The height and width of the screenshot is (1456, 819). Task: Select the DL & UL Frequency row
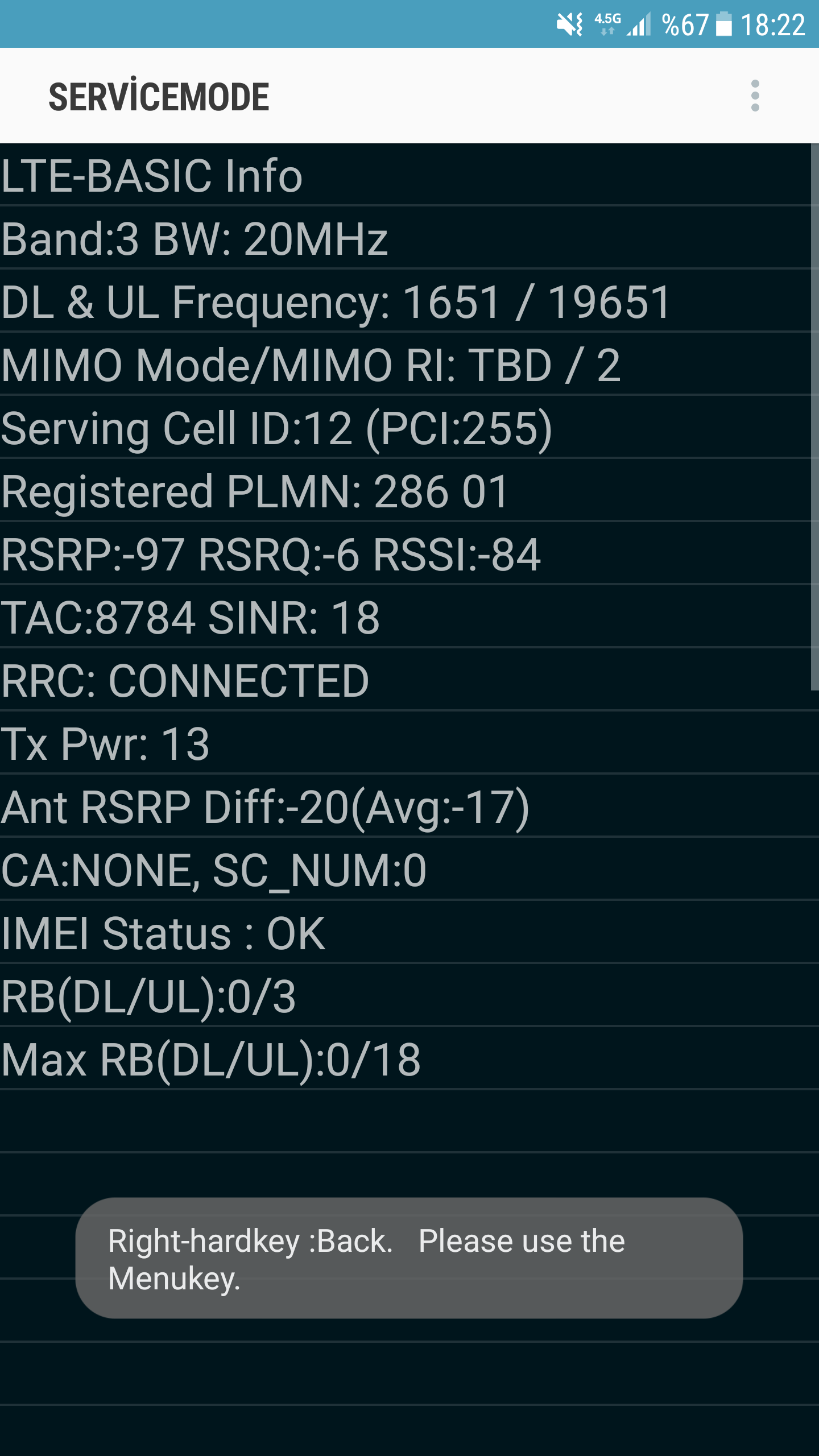pos(405,301)
